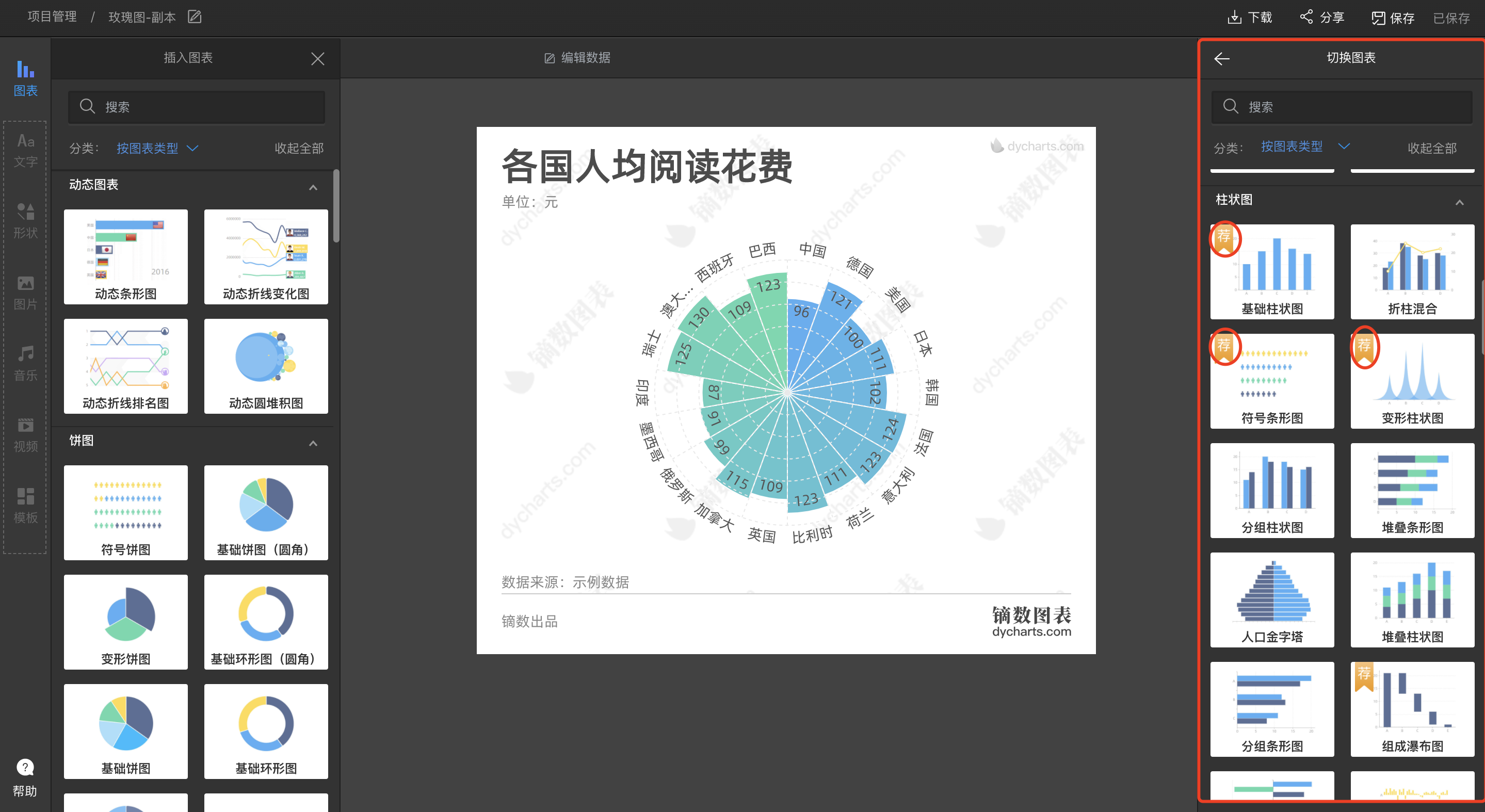Select the 数据来源：示例数据 text
1485x812 pixels.
[565, 582]
